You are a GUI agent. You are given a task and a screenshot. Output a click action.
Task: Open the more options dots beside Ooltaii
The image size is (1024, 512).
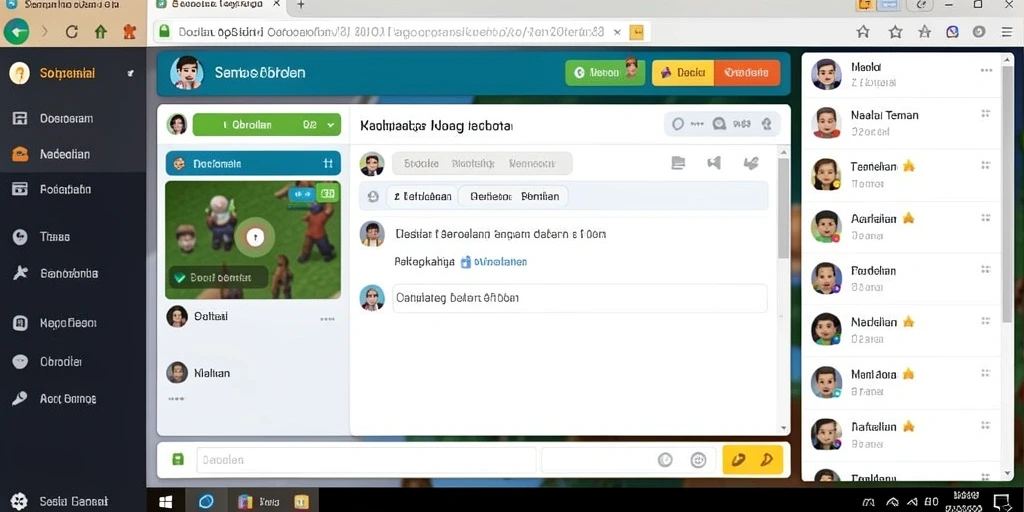327,319
